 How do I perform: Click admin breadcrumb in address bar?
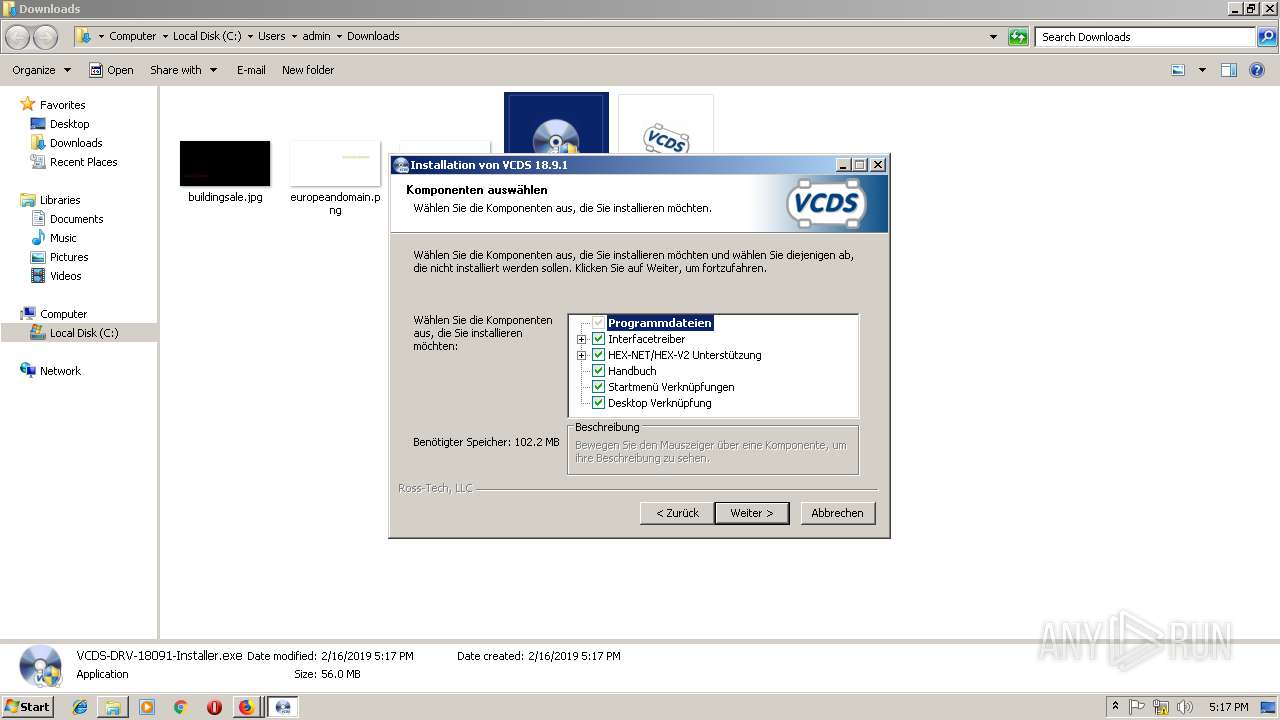(316, 36)
